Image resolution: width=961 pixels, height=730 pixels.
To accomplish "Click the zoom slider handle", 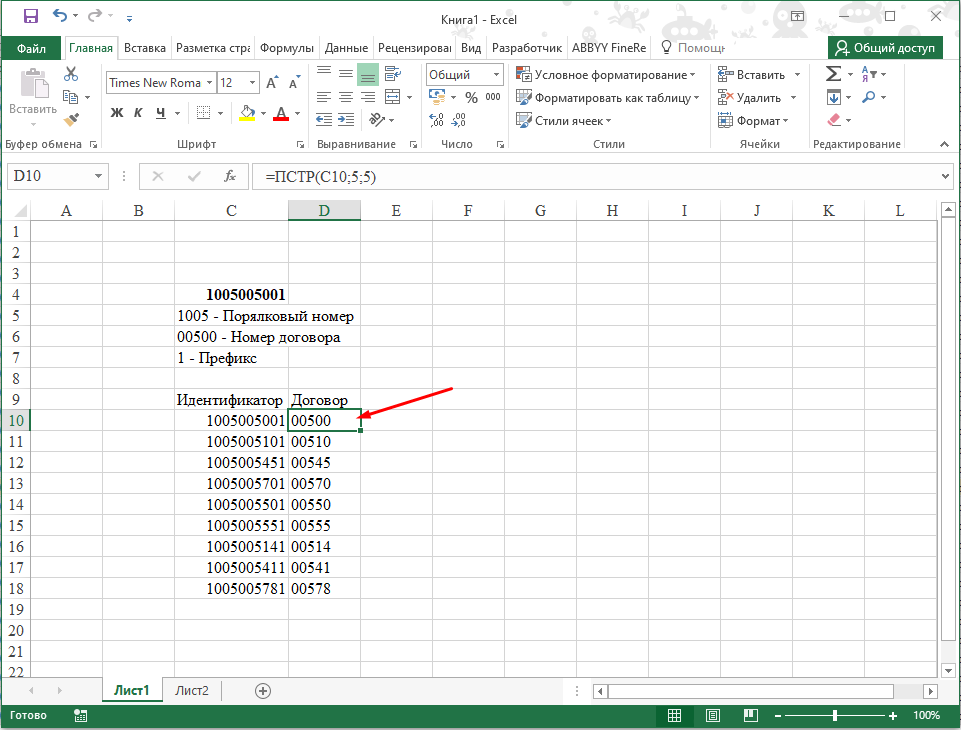I will tap(835, 715).
